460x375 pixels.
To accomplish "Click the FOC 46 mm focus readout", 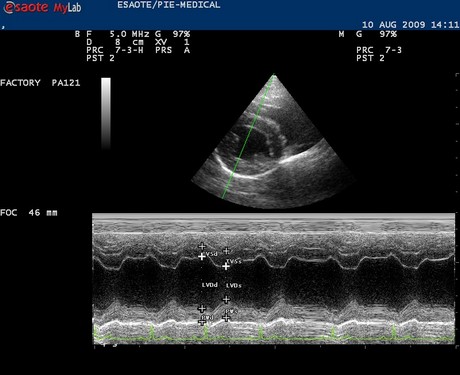I will [x=29, y=213].
